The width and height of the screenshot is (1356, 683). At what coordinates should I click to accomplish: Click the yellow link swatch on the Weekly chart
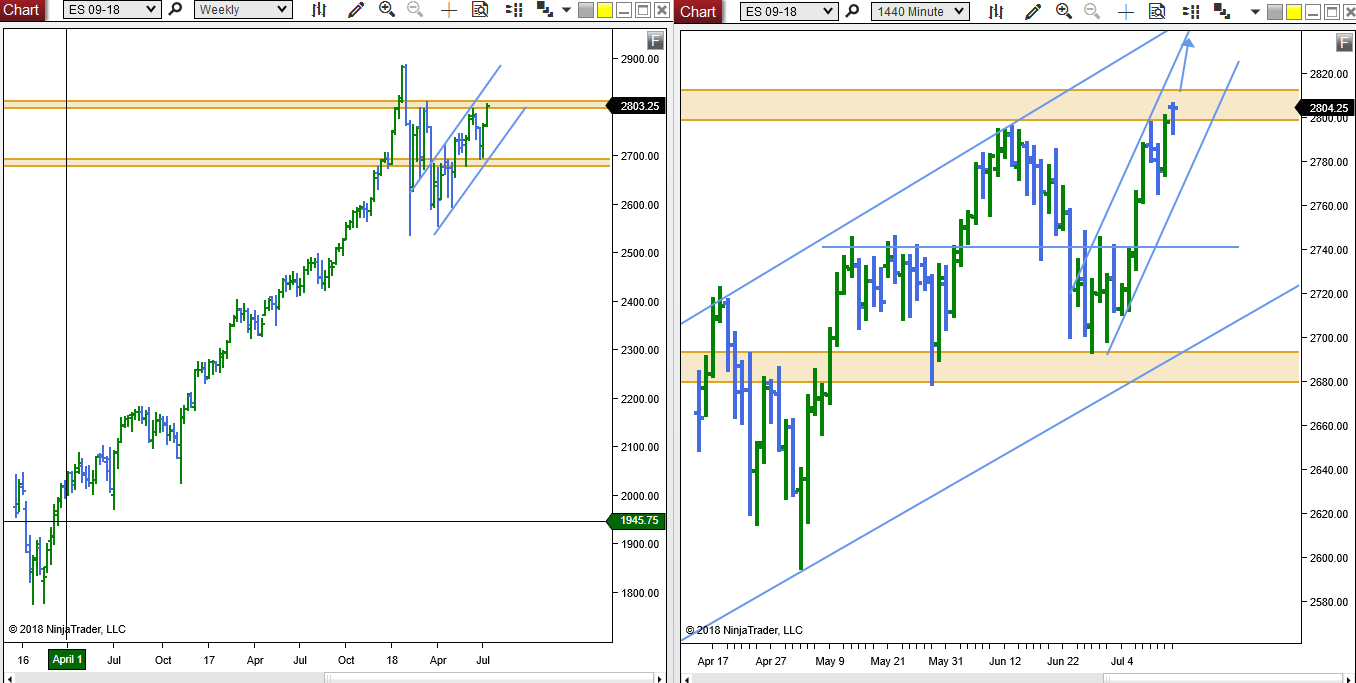(x=605, y=10)
